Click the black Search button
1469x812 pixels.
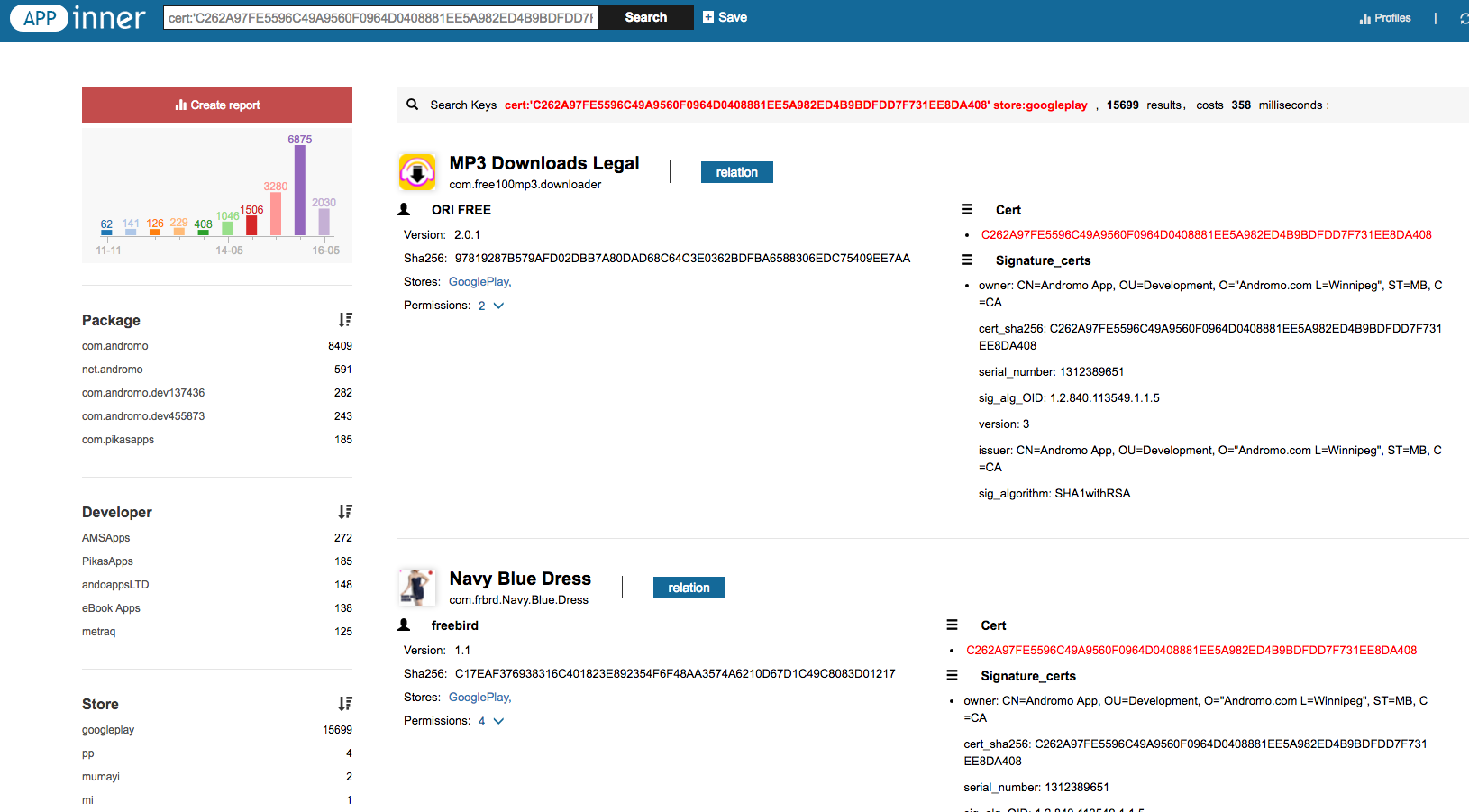click(x=645, y=17)
